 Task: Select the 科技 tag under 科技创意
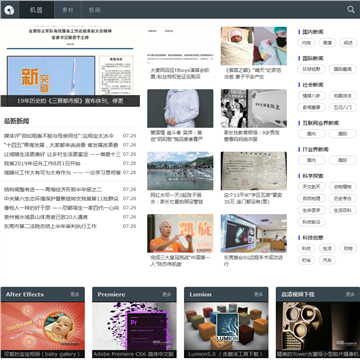pyautogui.click(x=306, y=248)
